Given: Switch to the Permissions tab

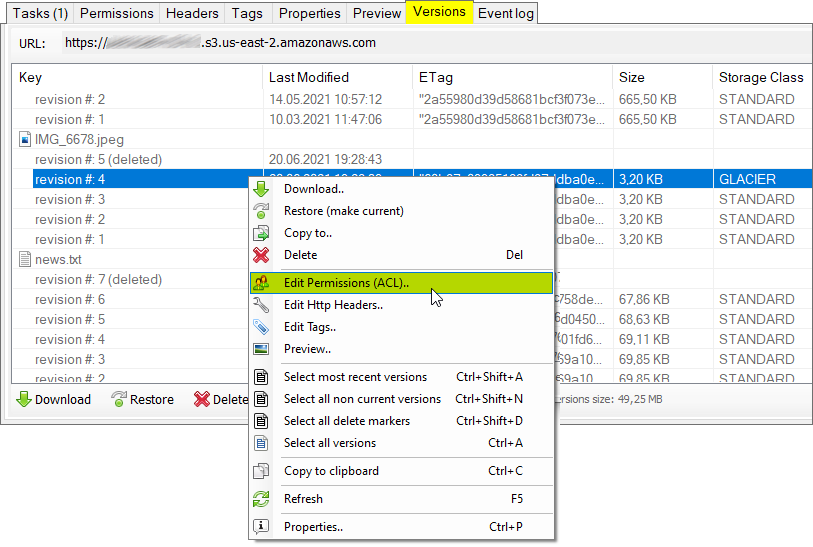Looking at the screenshot, I should pyautogui.click(x=117, y=13).
